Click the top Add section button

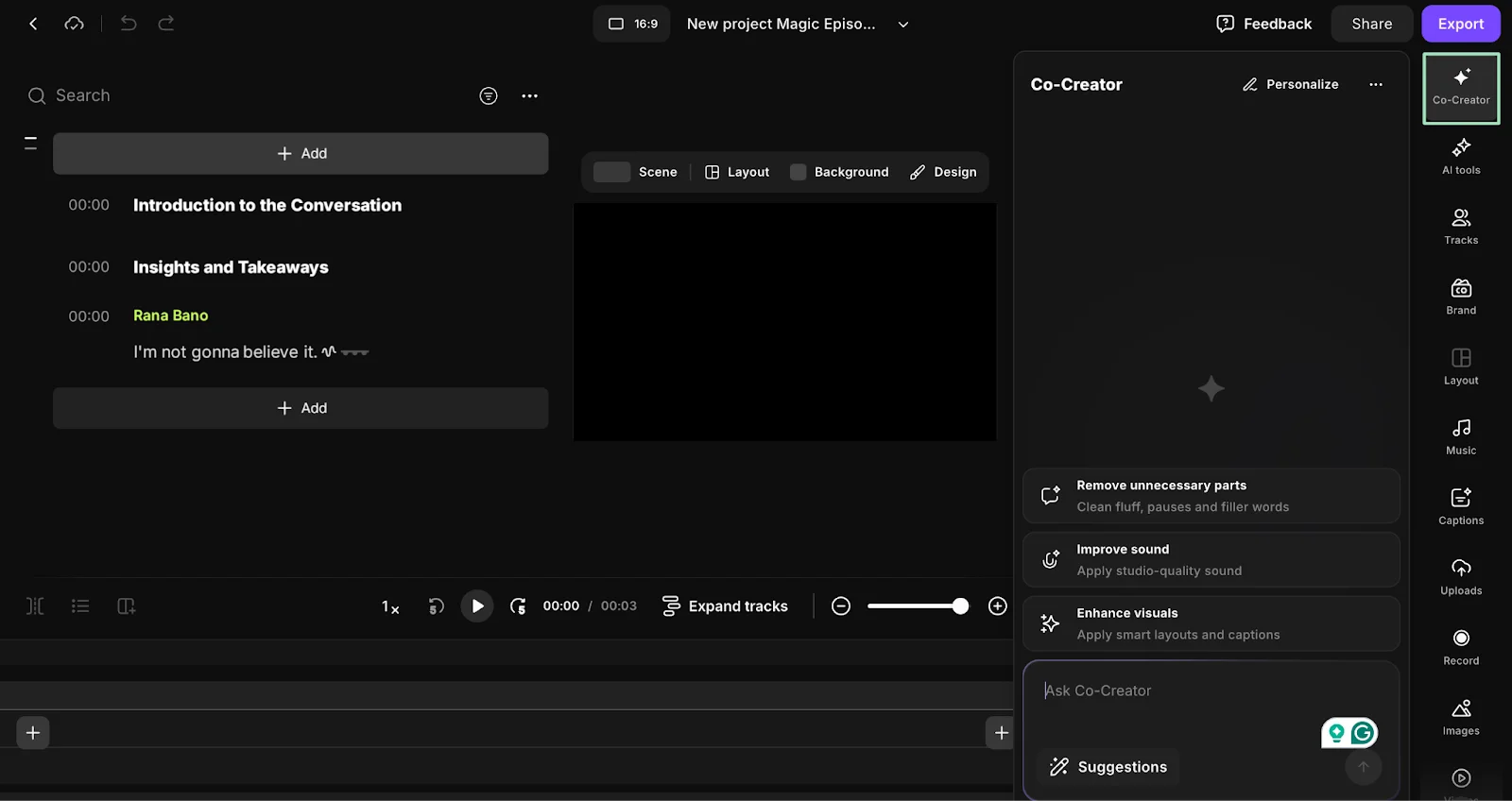(x=301, y=153)
